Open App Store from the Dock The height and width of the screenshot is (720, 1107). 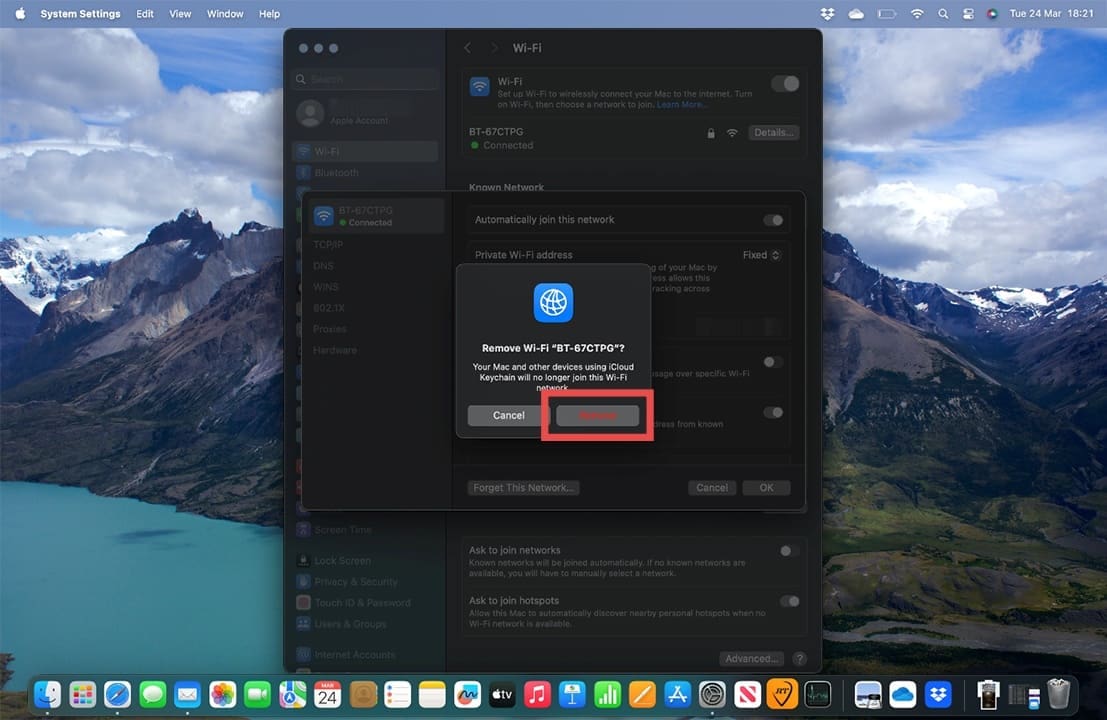[x=676, y=695]
